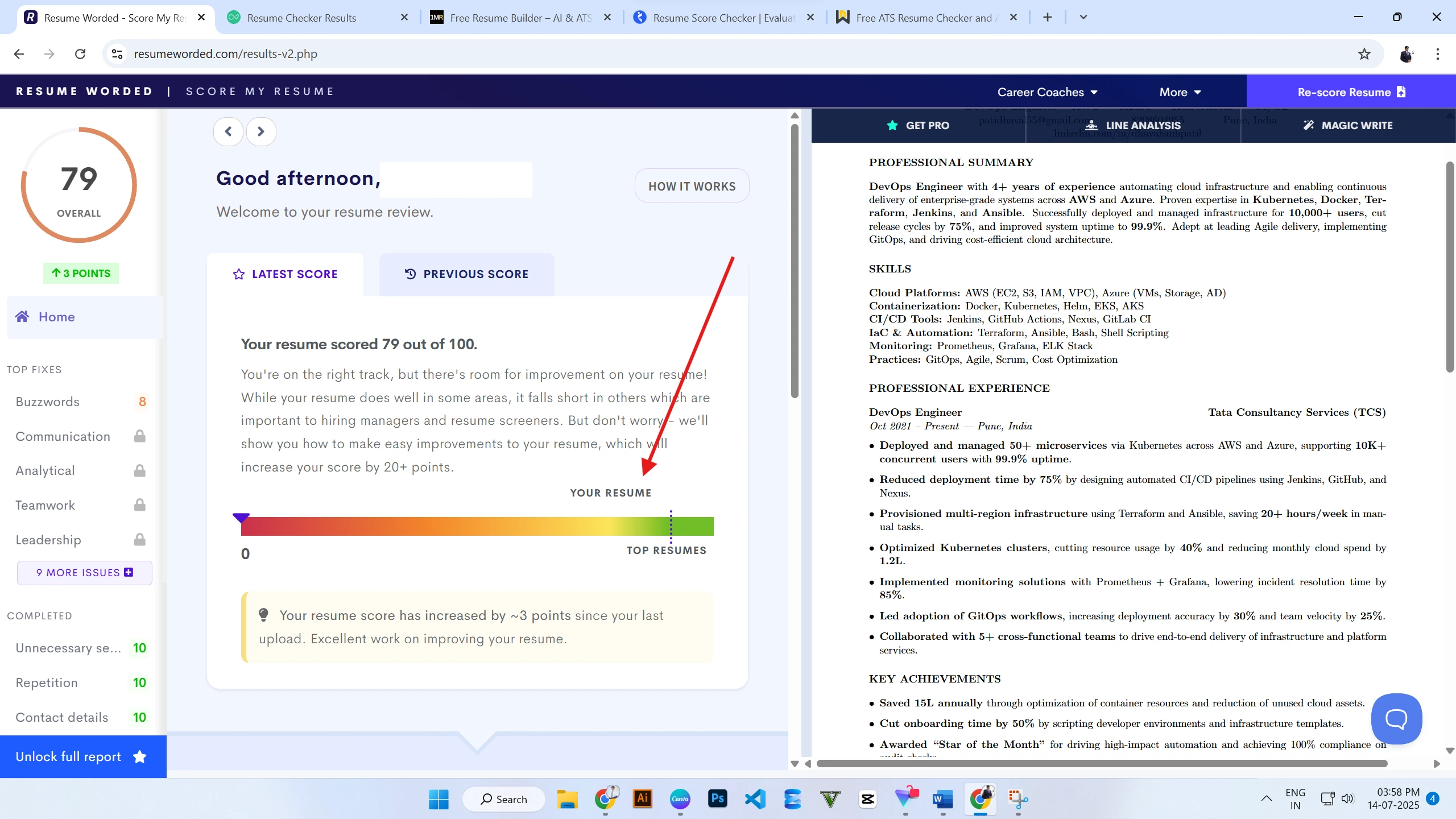Open the chat support bubble
The image size is (1456, 819).
coord(1396,718)
